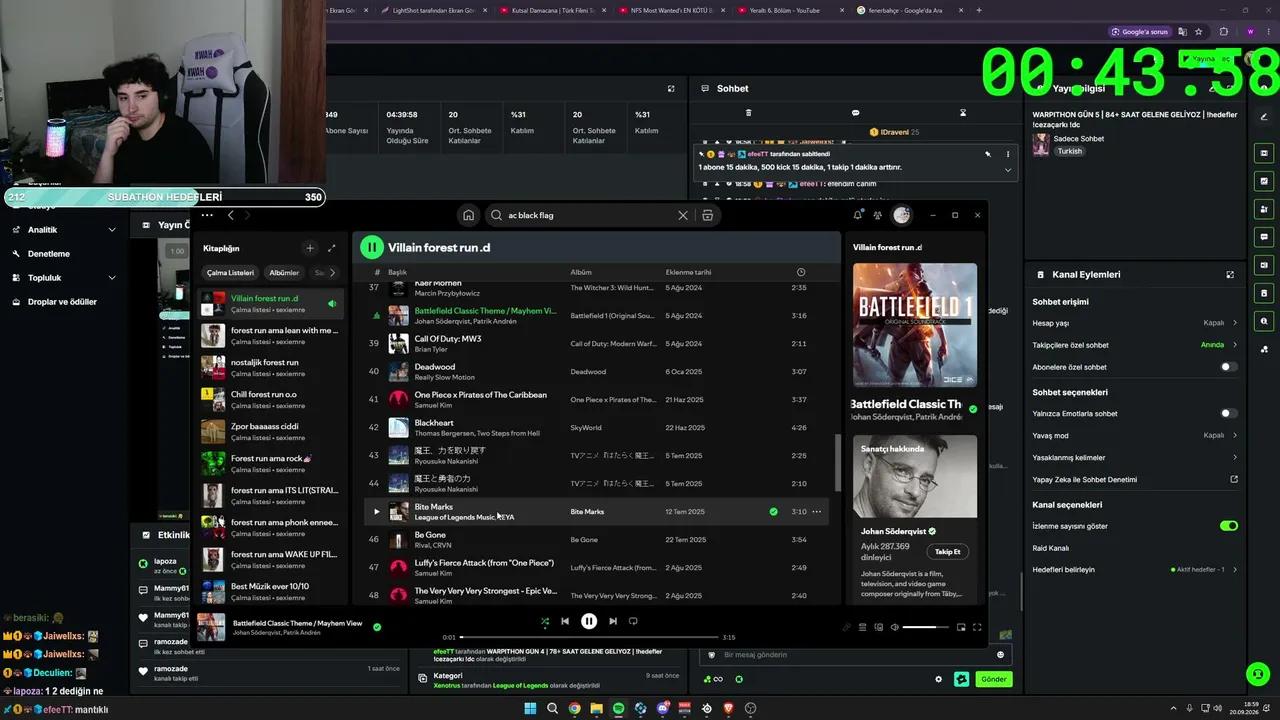Image resolution: width=1280 pixels, height=720 pixels.
Task: Follow Johan Söderqvist with Takip Et
Action: [947, 552]
